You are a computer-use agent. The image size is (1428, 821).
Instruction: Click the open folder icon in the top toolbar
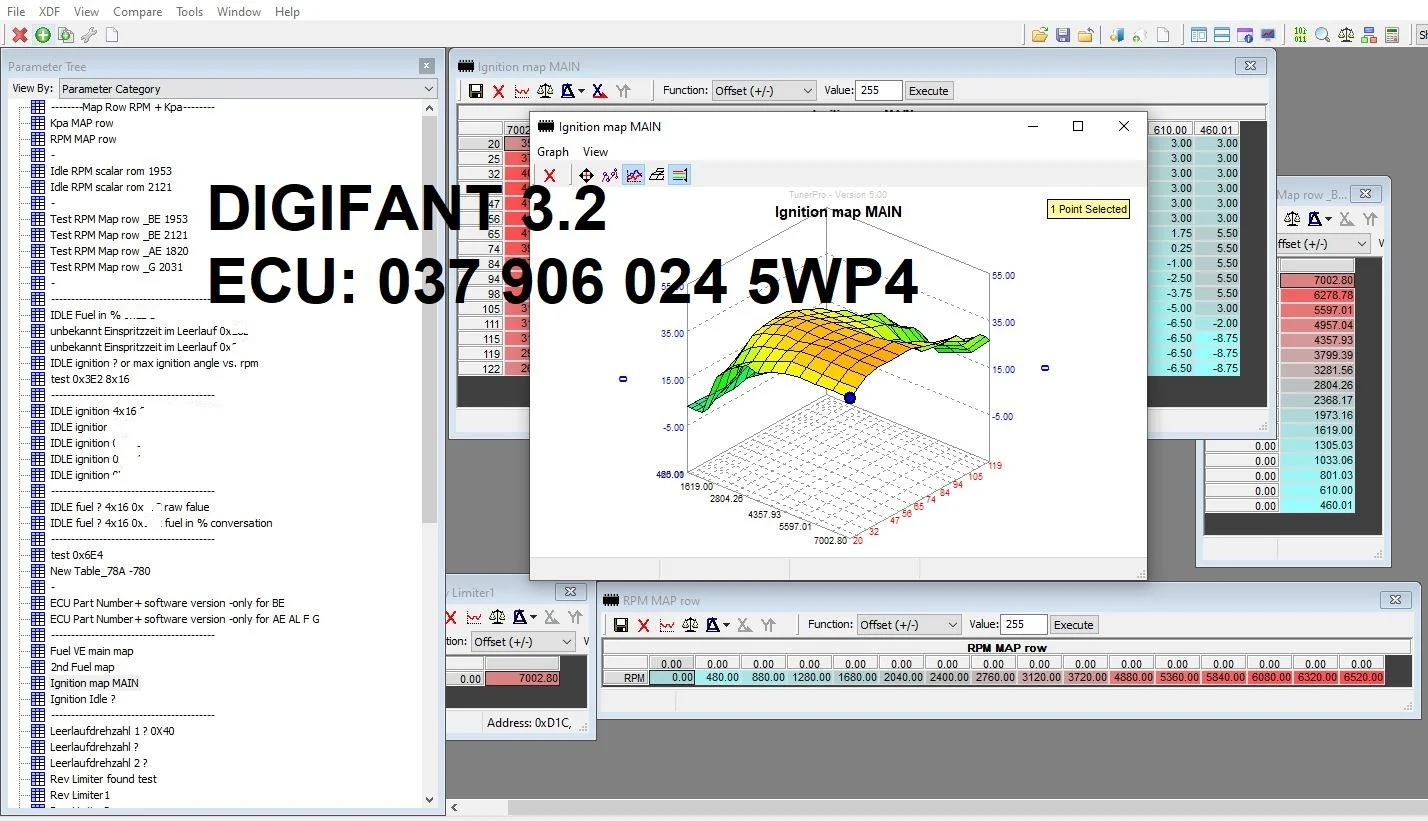(x=1040, y=35)
